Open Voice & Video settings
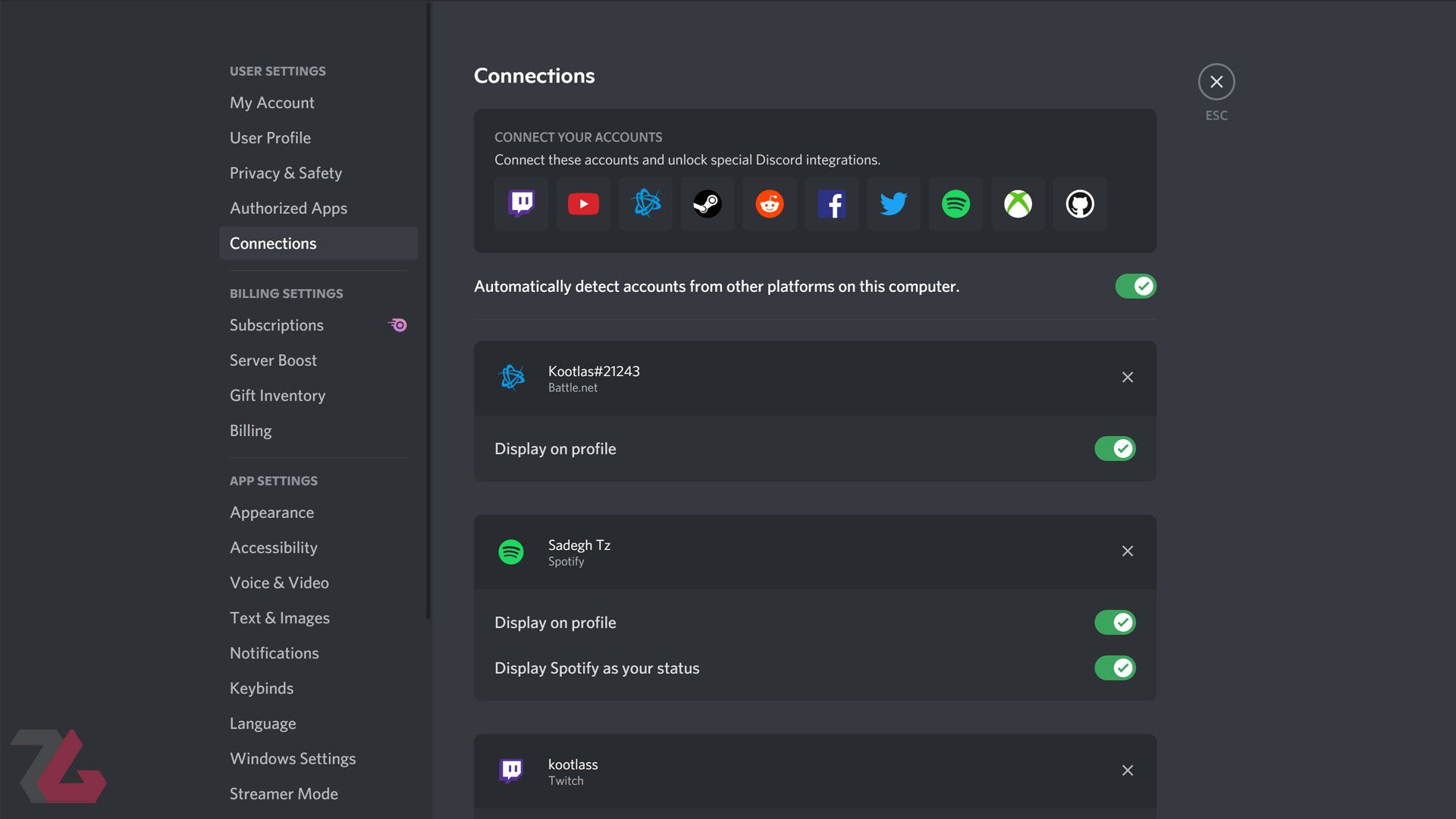The height and width of the screenshot is (819, 1456). [318, 583]
